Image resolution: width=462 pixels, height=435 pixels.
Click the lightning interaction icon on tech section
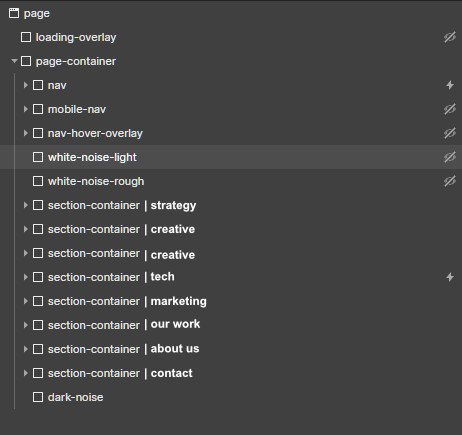450,277
